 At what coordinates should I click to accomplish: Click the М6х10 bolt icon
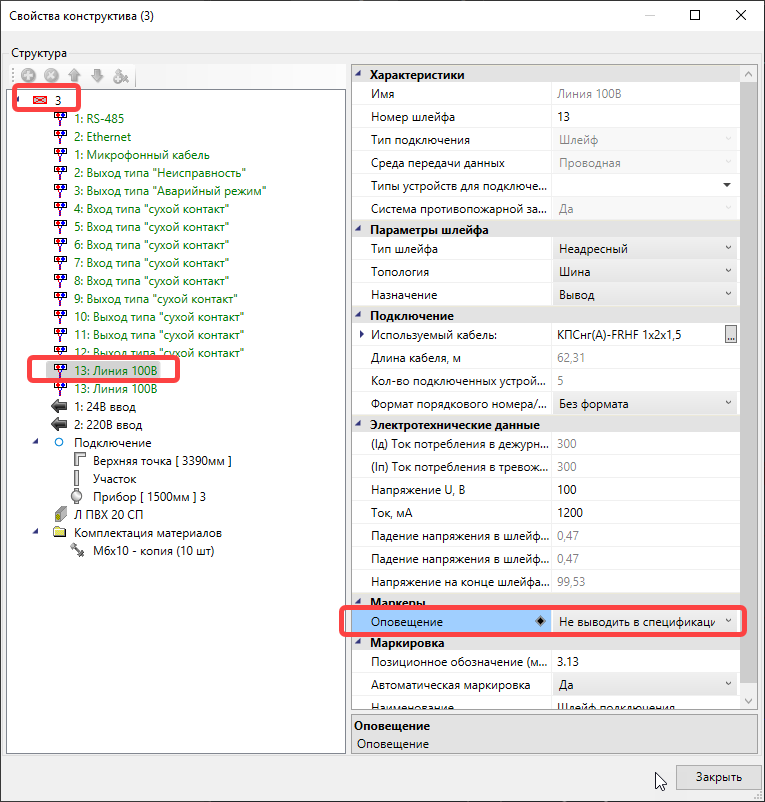(78, 551)
